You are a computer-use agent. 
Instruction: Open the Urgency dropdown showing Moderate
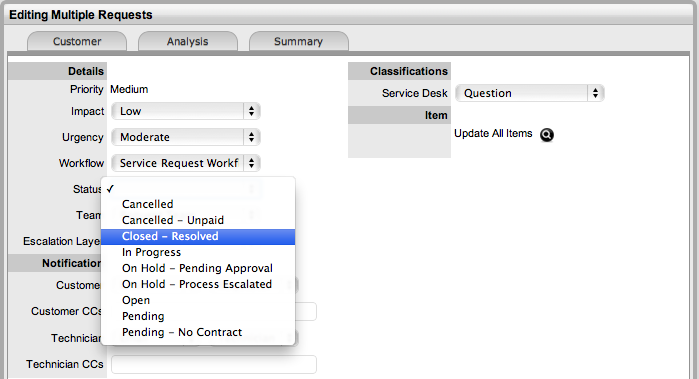click(x=185, y=137)
